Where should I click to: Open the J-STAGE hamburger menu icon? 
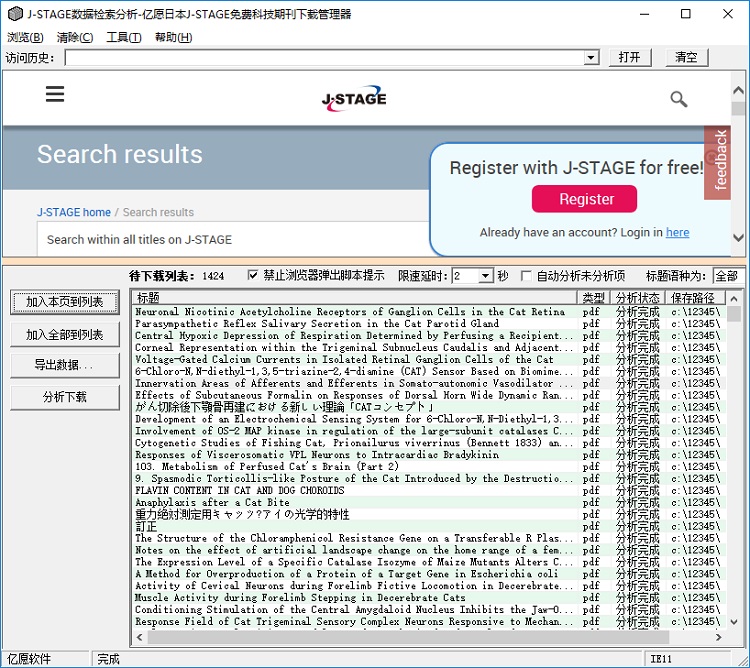point(55,94)
